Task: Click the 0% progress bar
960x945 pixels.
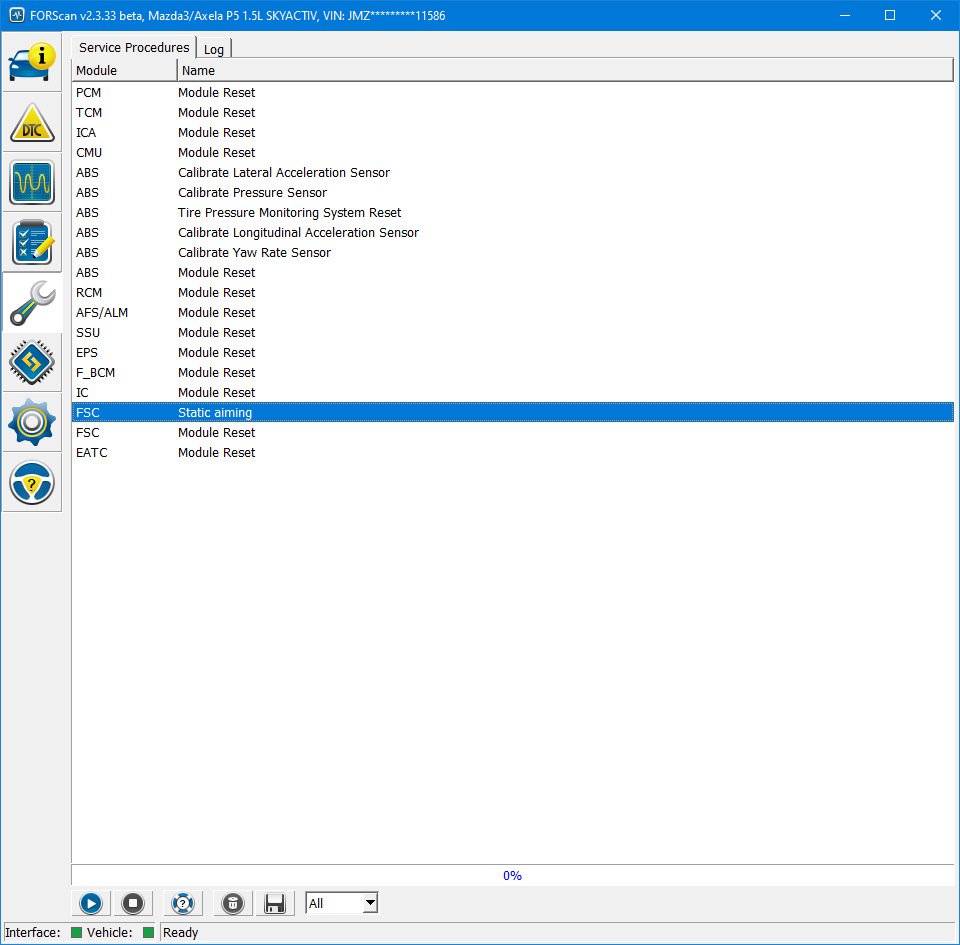Action: [512, 875]
